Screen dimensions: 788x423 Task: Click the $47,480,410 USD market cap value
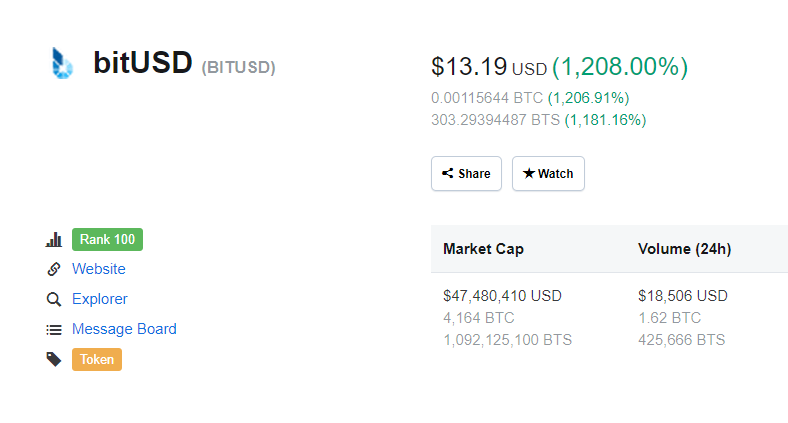[x=503, y=296]
